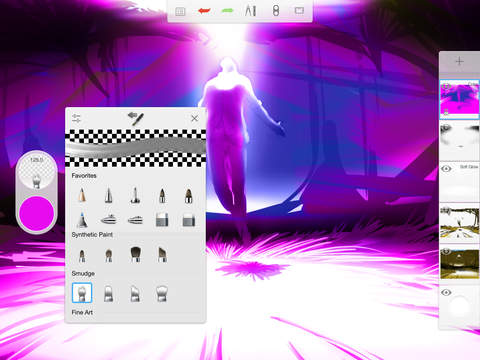The image size is (480, 360).
Task: Redo with the green arrow
Action: (x=227, y=11)
